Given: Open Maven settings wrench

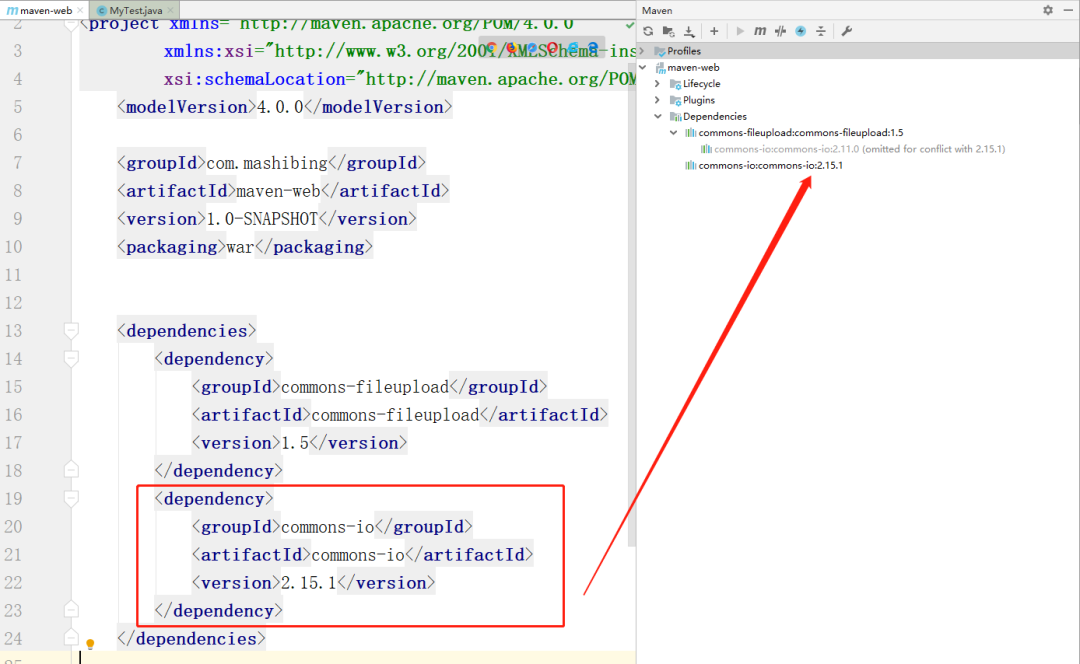Looking at the screenshot, I should [847, 31].
